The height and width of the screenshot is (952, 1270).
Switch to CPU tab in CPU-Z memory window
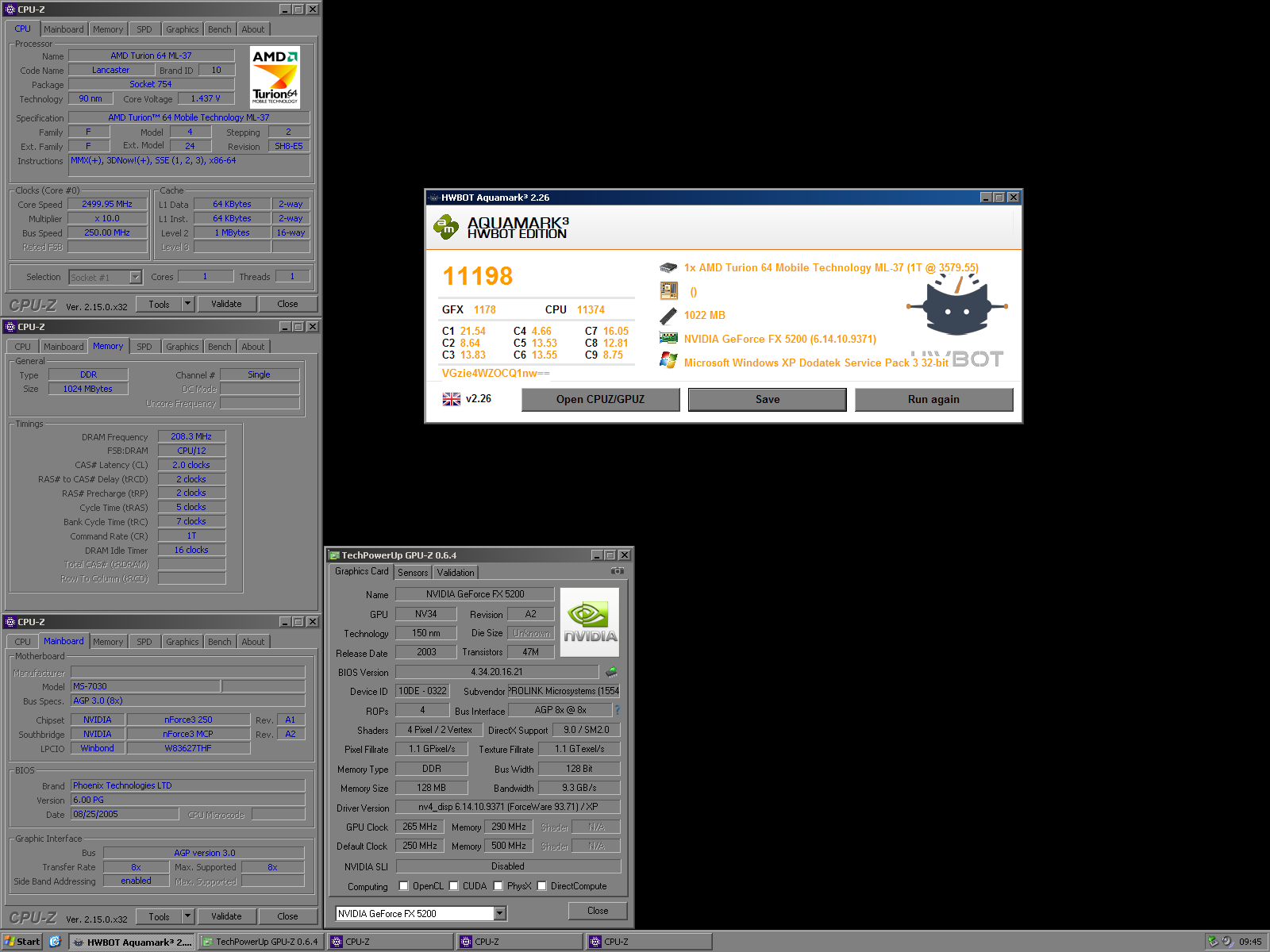pos(23,347)
